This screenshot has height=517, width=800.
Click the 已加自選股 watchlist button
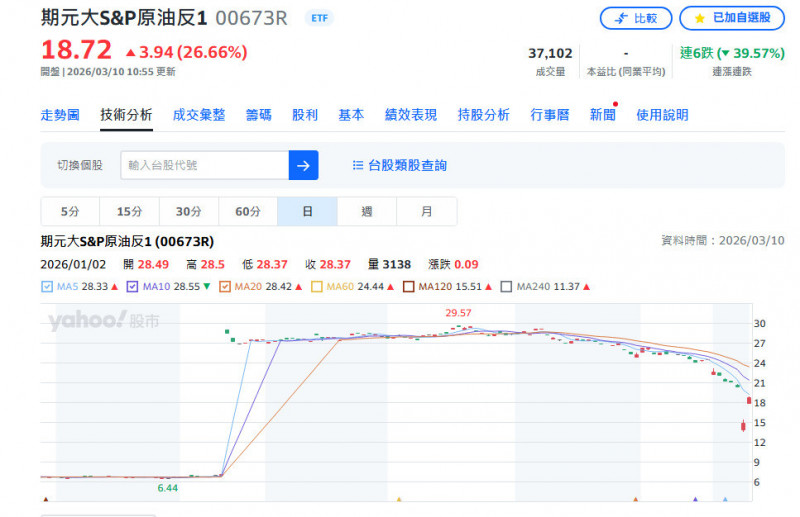click(x=732, y=18)
